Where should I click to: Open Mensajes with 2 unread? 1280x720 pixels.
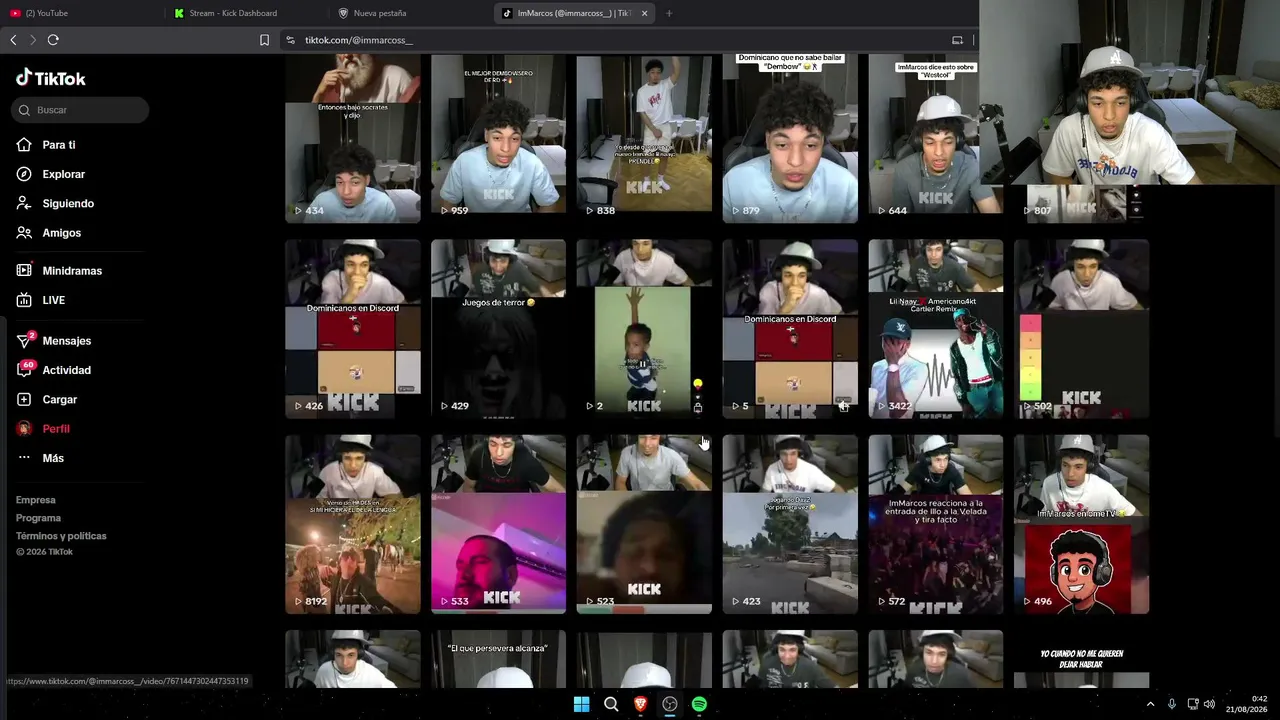click(x=54, y=341)
